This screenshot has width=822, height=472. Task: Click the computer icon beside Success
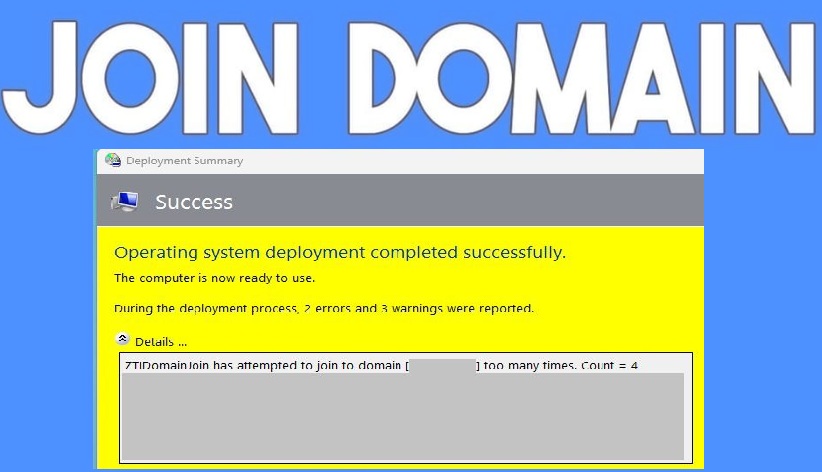[125, 202]
